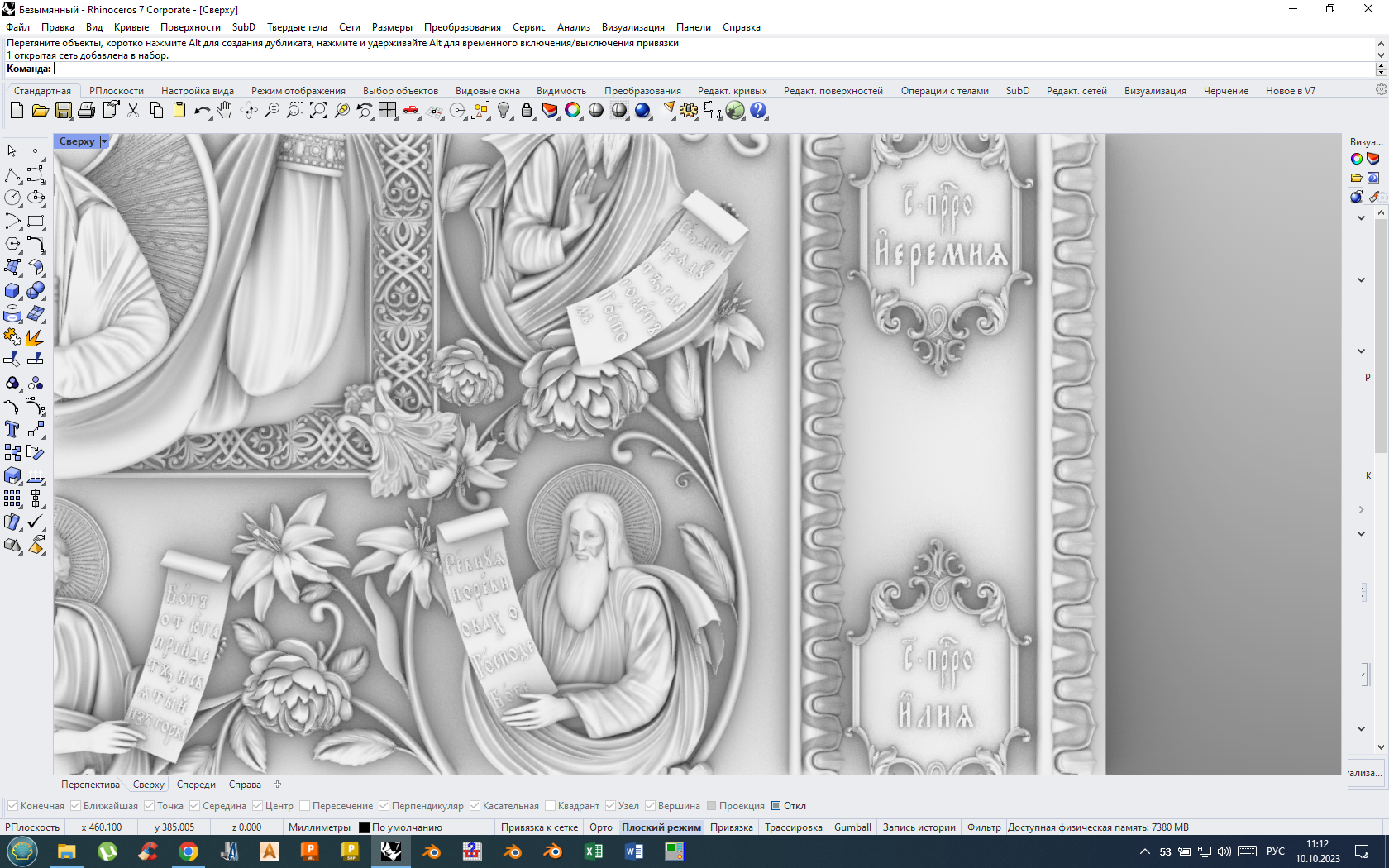The image size is (1389, 868).
Task: Switch to the Спереди viewport tab
Action: pyautogui.click(x=196, y=785)
